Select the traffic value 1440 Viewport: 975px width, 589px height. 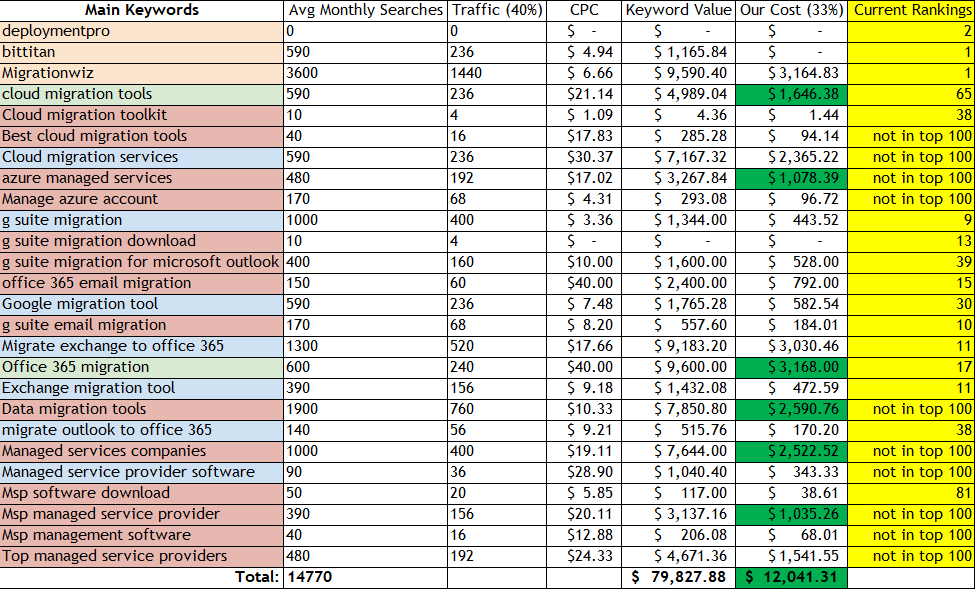[497, 73]
